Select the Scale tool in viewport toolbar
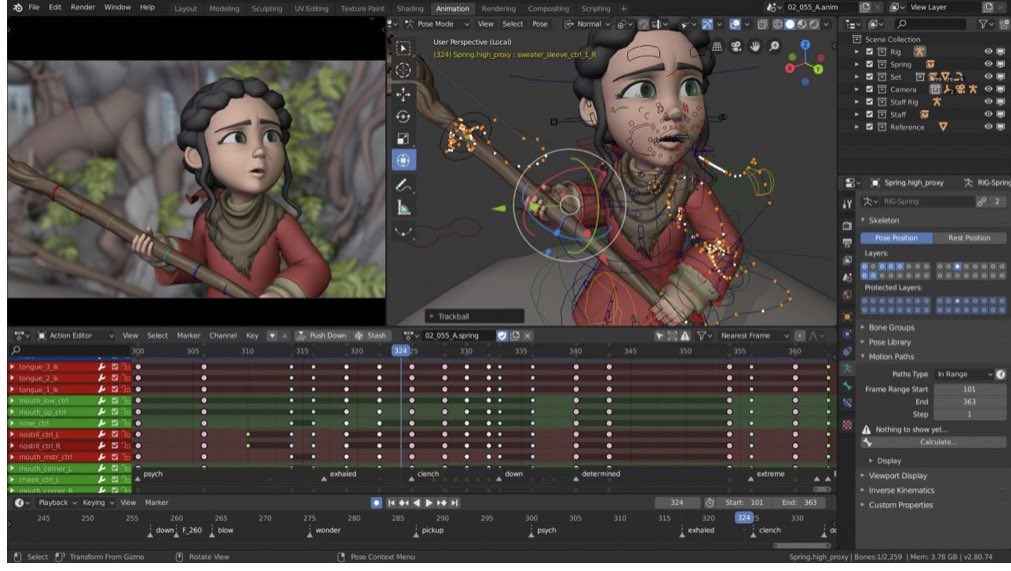This screenshot has width=1011, height=571. 404,139
